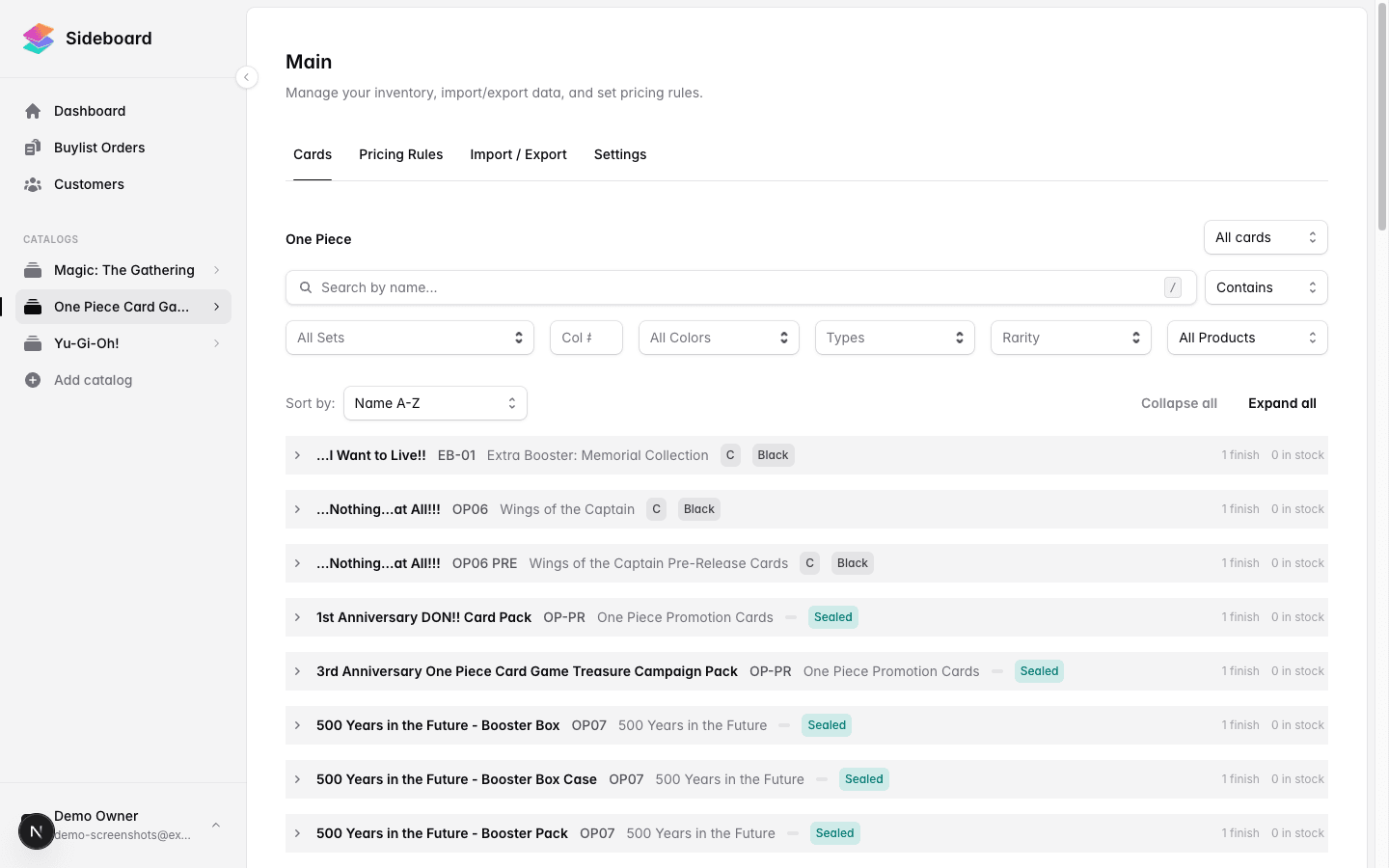The height and width of the screenshot is (868, 1389).
Task: Switch to the Cards tab
Action: click(x=313, y=154)
